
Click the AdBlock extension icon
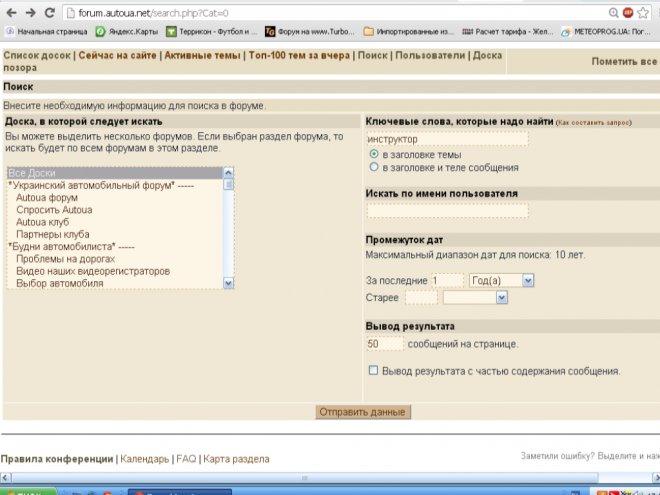(628, 12)
